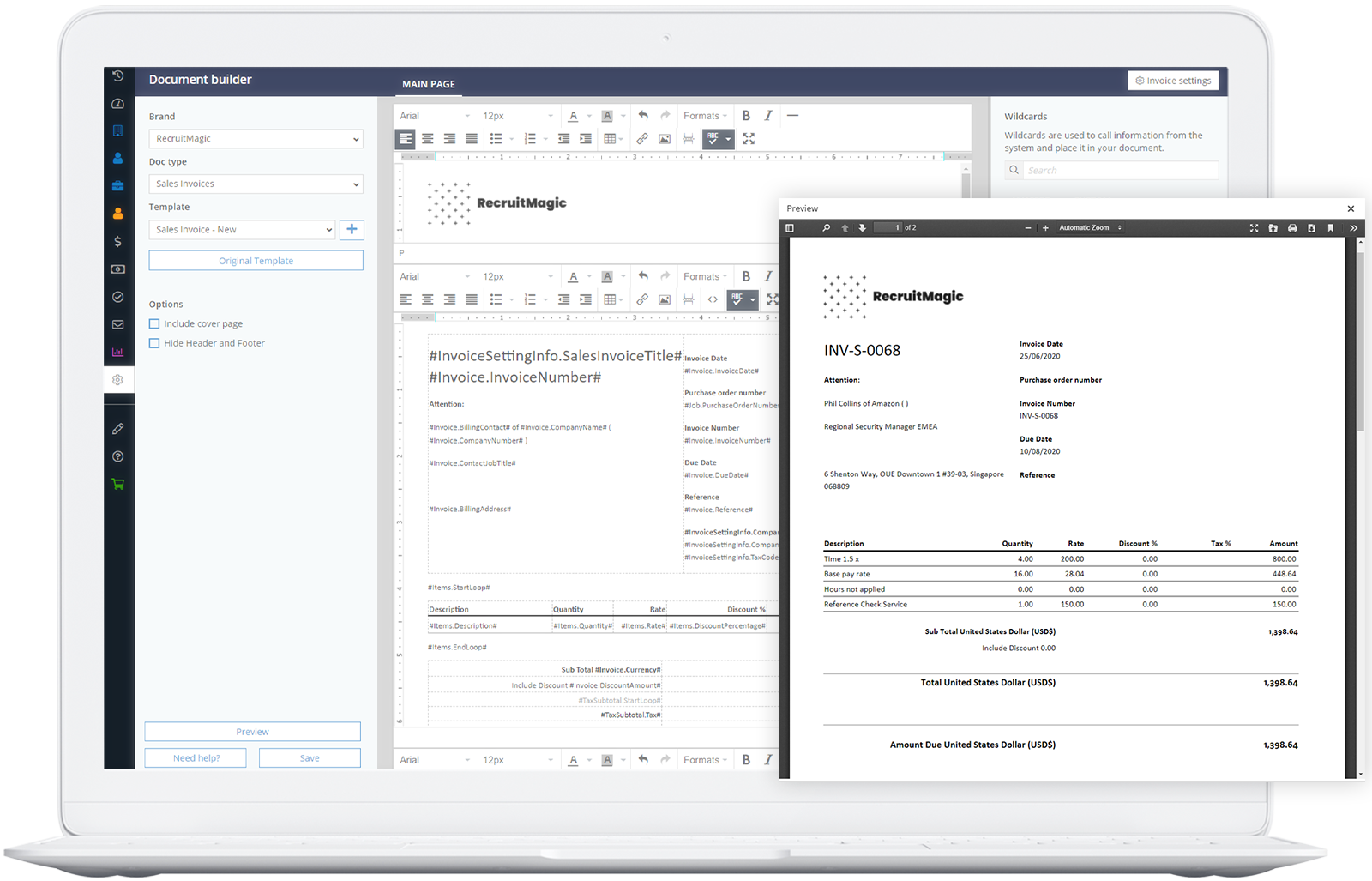The height and width of the screenshot is (881, 1372).
Task: Pick background color A in top toolbar
Action: pyautogui.click(x=607, y=116)
